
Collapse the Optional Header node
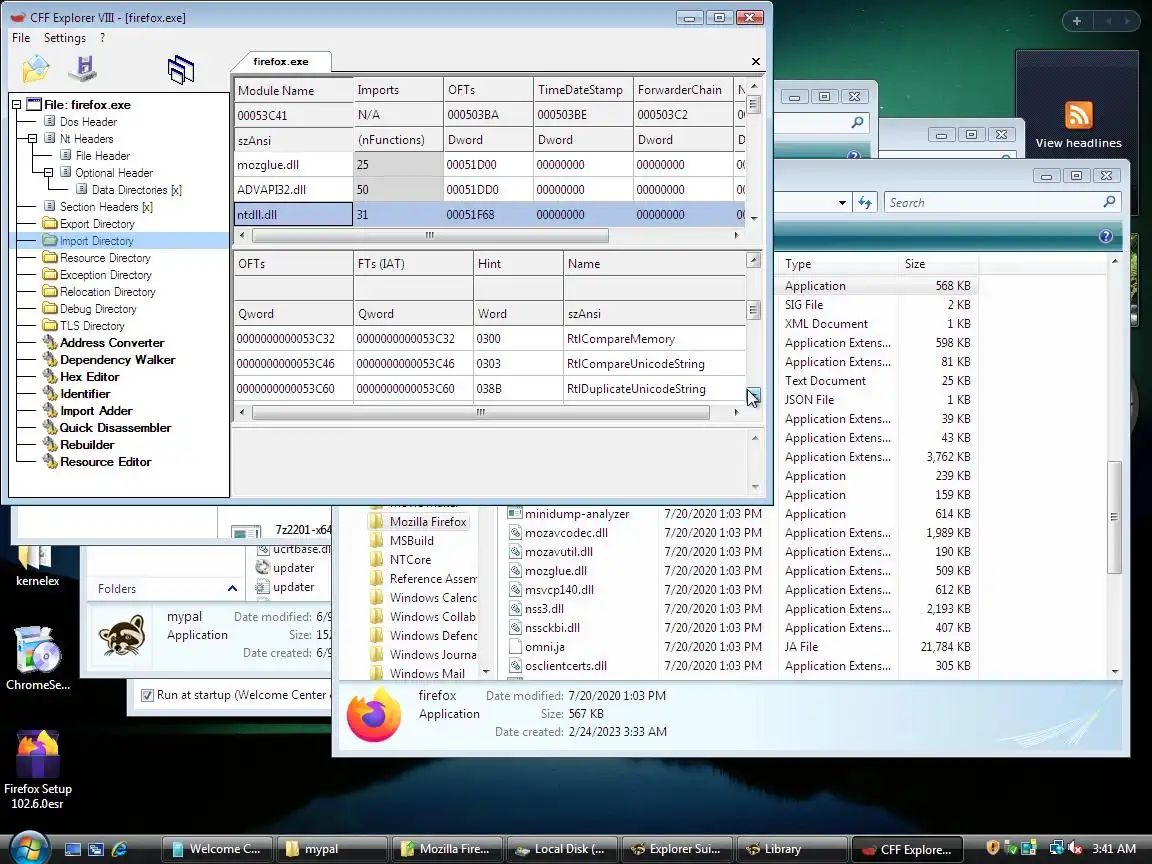(48, 173)
